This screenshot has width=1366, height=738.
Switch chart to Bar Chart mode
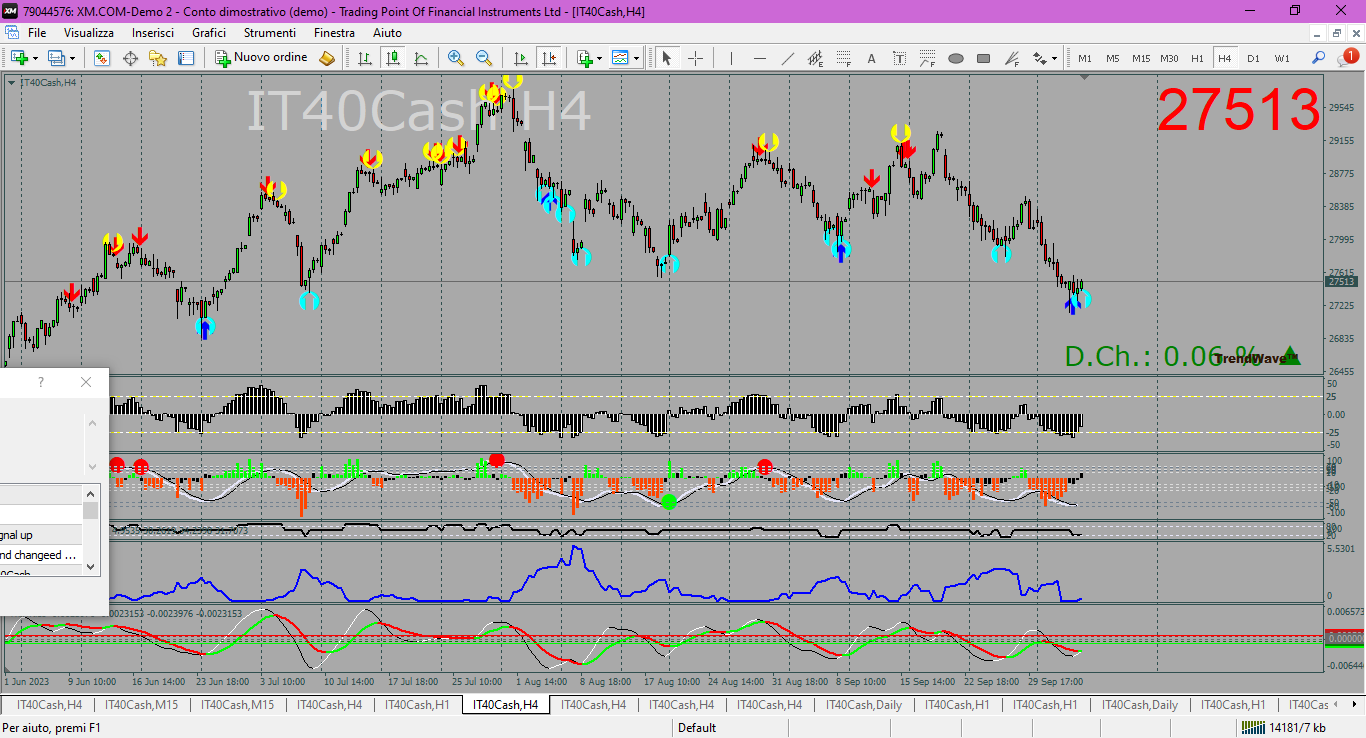pos(365,58)
